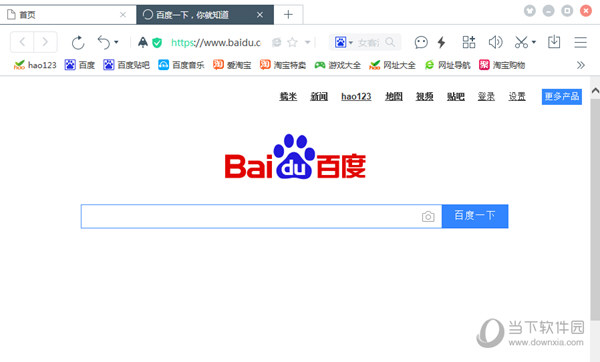Click the vertical scrollbar thumb

(595, 209)
